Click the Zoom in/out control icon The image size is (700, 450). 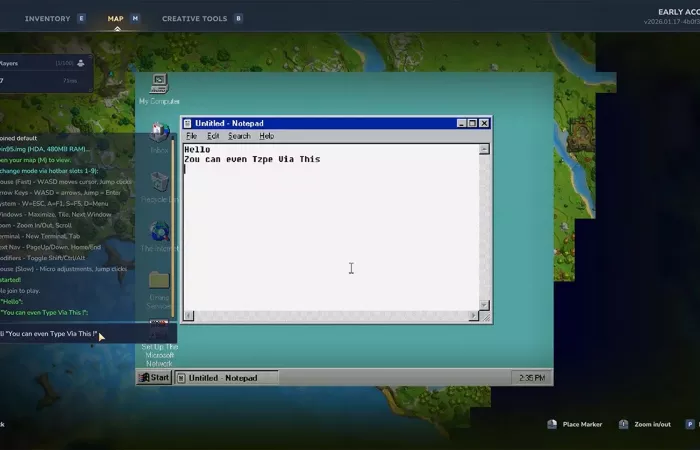(624, 424)
